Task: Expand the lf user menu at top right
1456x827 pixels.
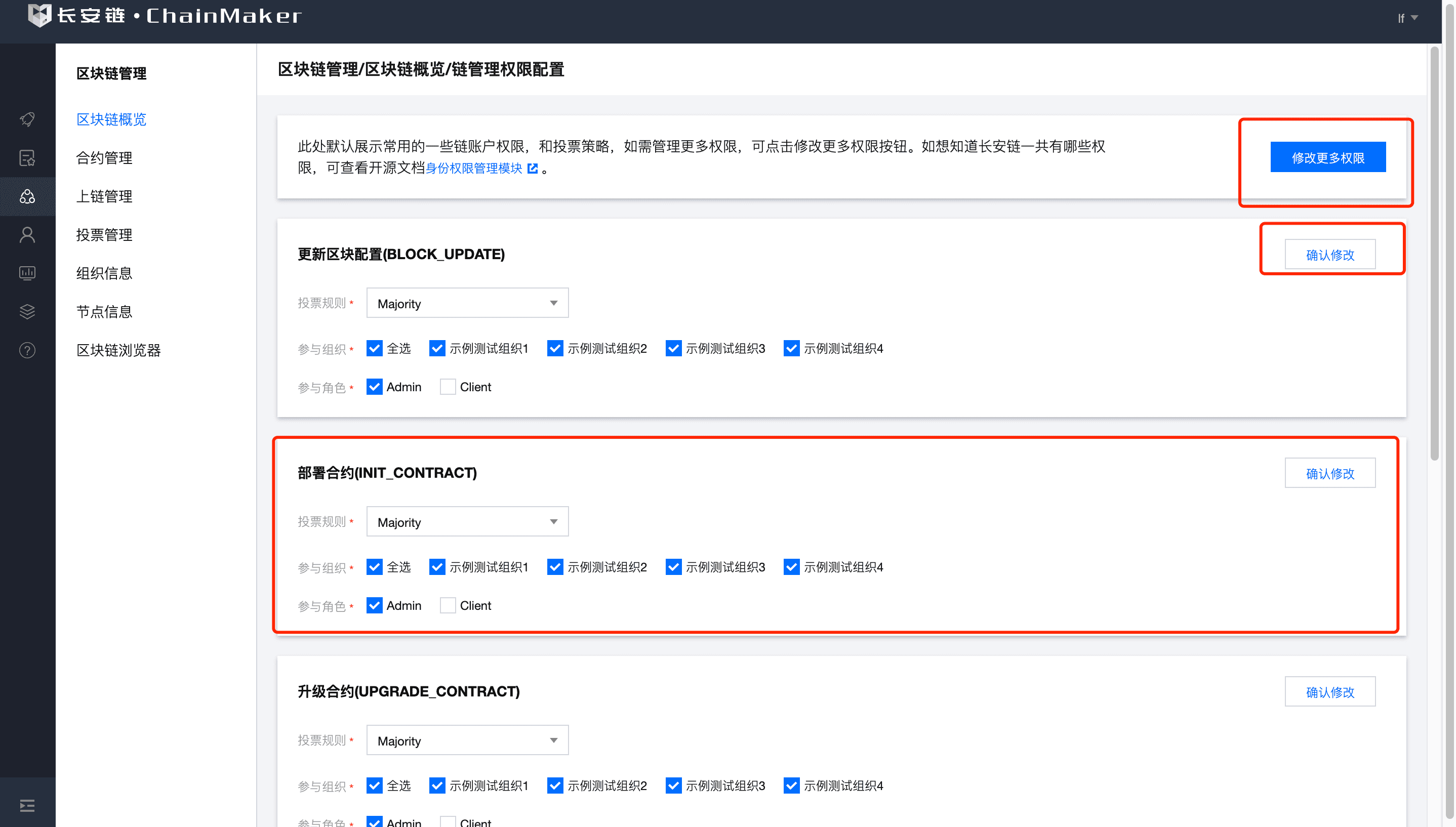Action: (1406, 18)
